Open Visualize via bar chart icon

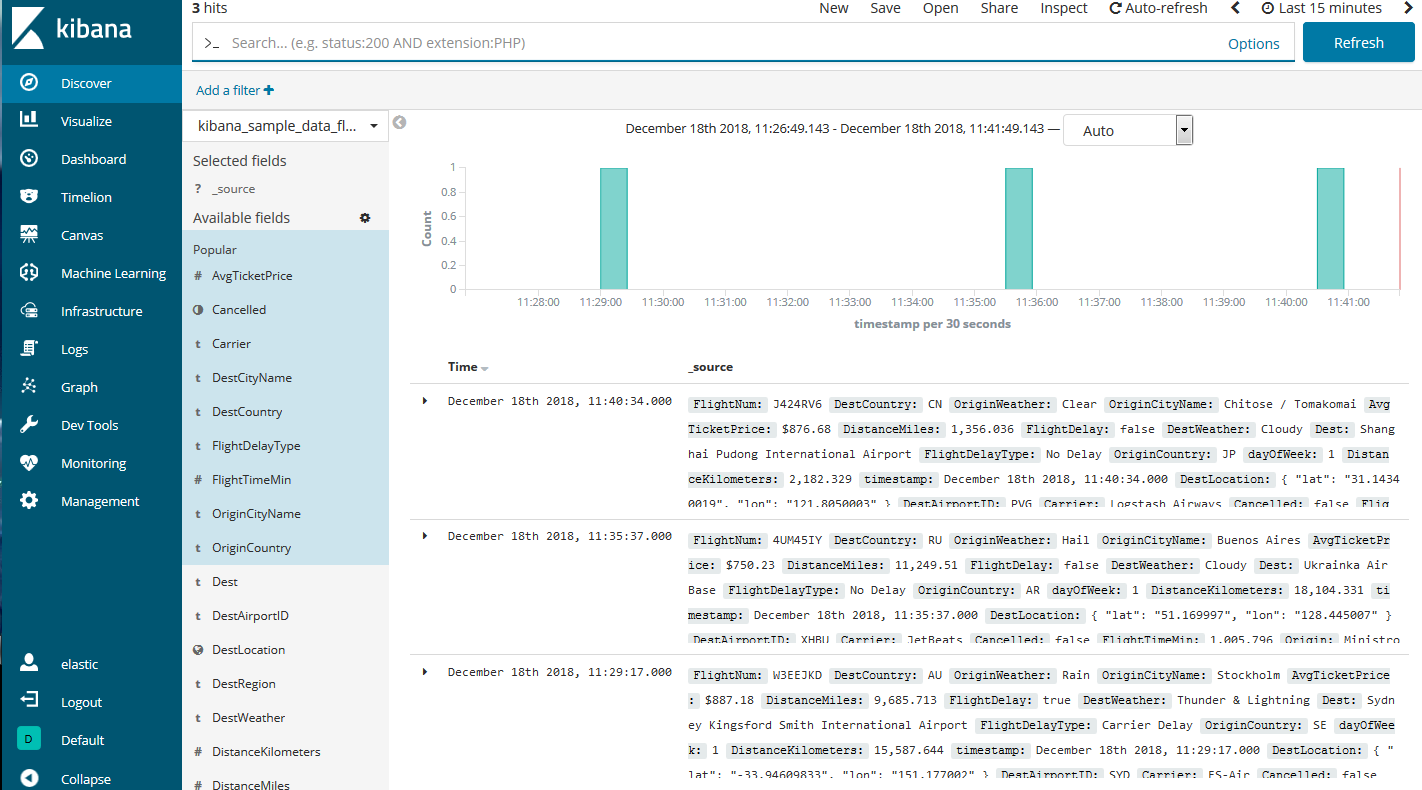(29, 121)
